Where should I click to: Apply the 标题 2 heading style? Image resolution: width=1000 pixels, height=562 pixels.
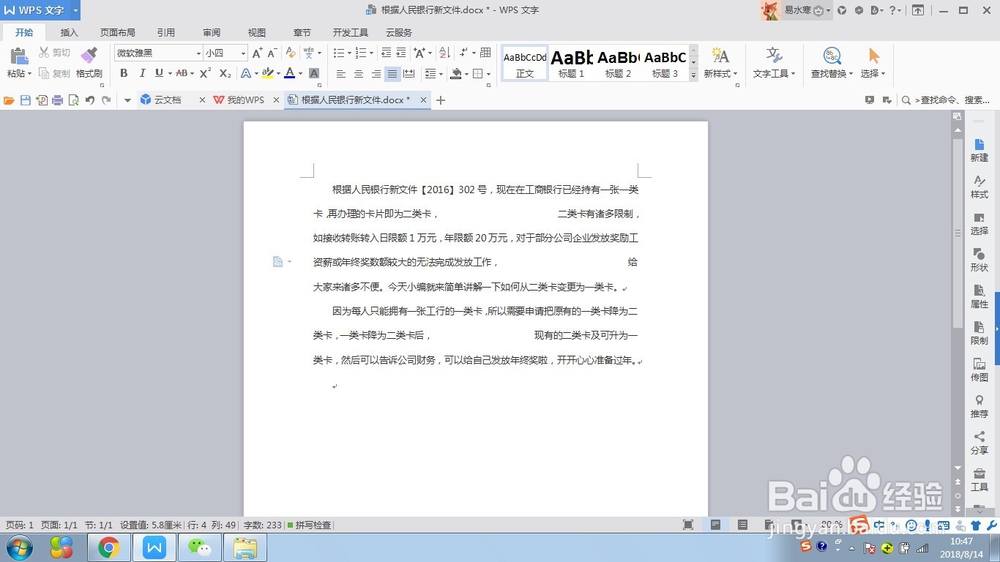point(618,63)
